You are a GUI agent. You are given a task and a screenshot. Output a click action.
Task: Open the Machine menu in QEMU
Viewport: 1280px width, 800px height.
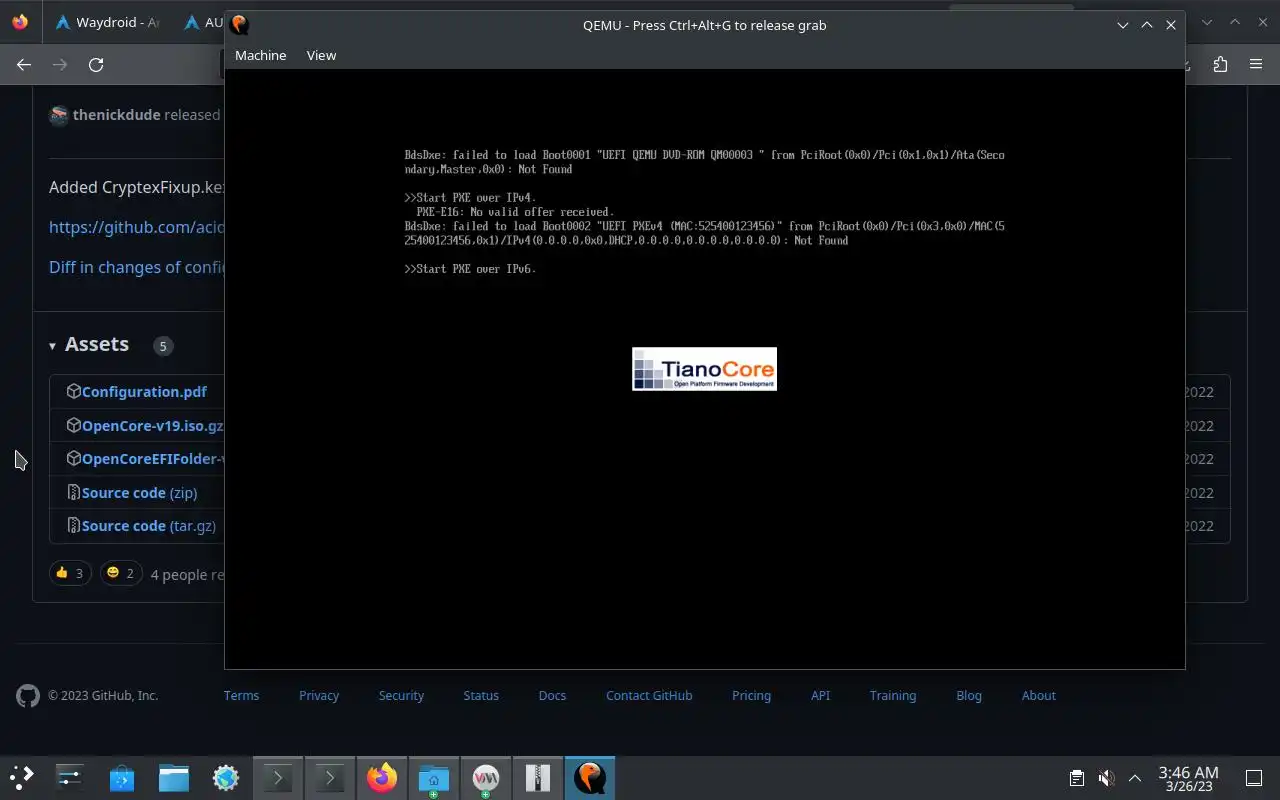pos(260,55)
